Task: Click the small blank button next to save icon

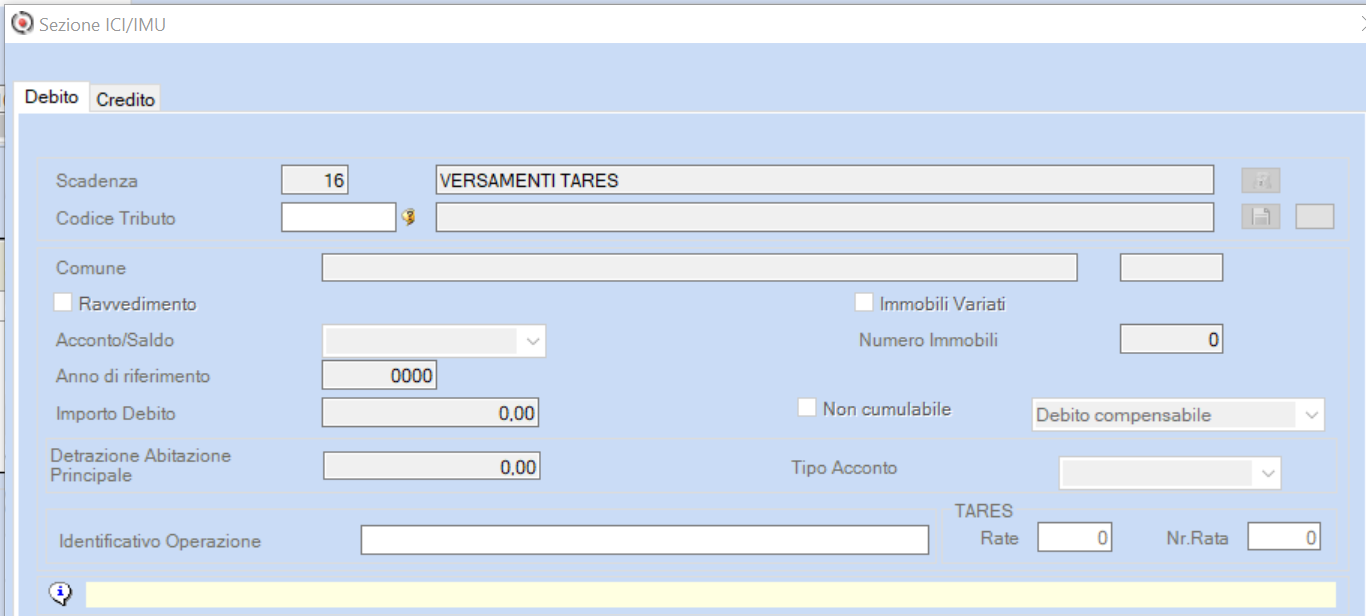Action: (1314, 217)
